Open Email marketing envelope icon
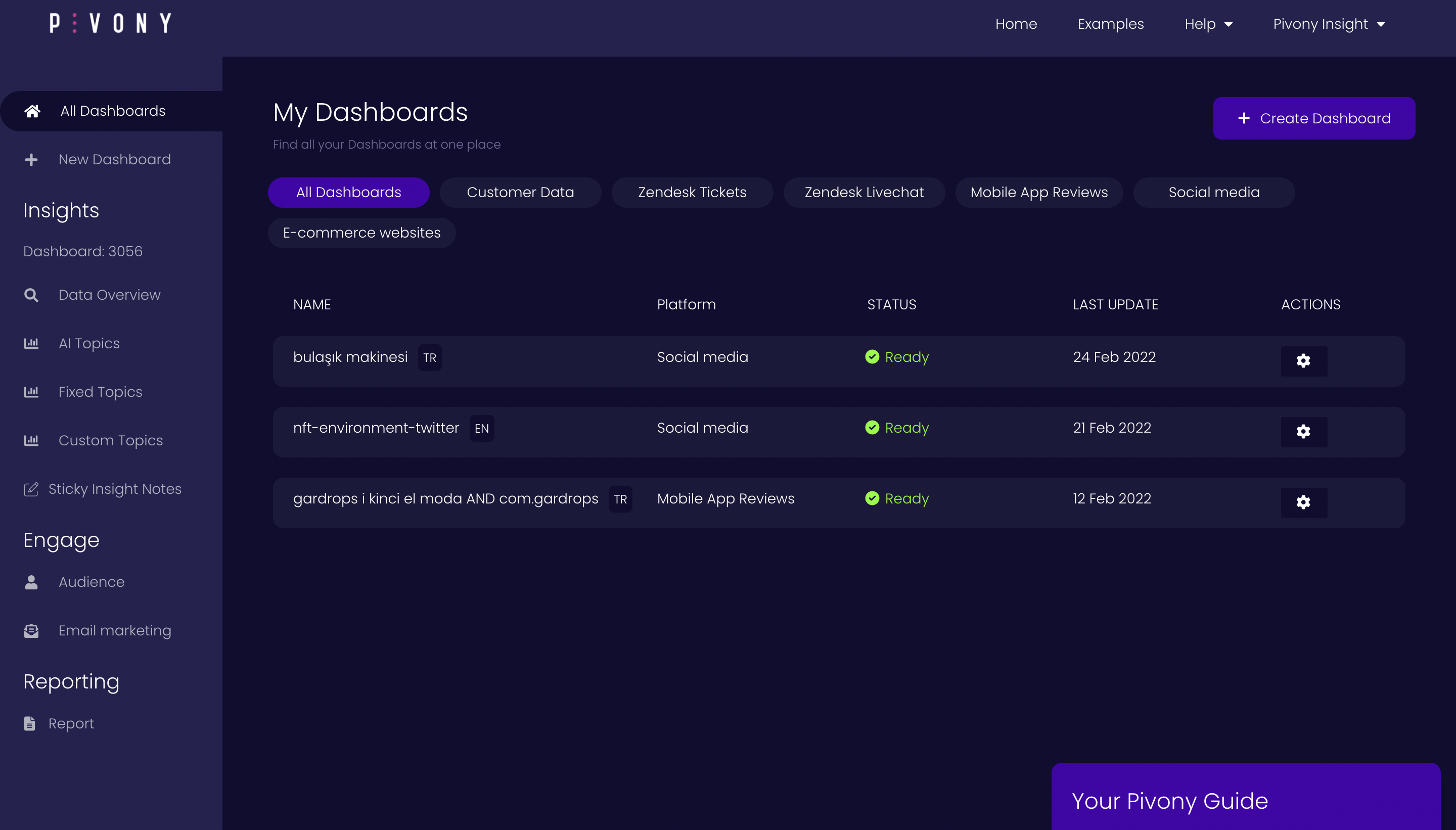Screen dimensions: 1456x830 tap(31, 630)
